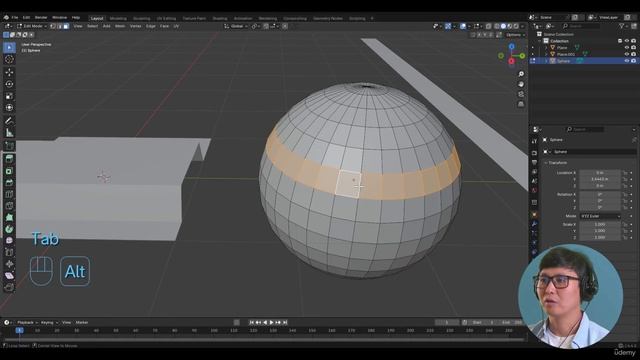The height and width of the screenshot is (360, 640).
Task: Open the Mesh menu in viewport header
Action: coord(120,26)
